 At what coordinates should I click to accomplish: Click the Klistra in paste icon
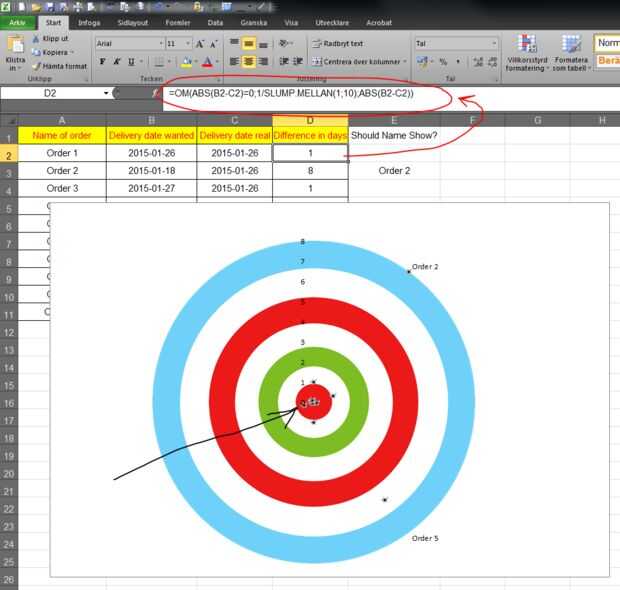tap(16, 44)
